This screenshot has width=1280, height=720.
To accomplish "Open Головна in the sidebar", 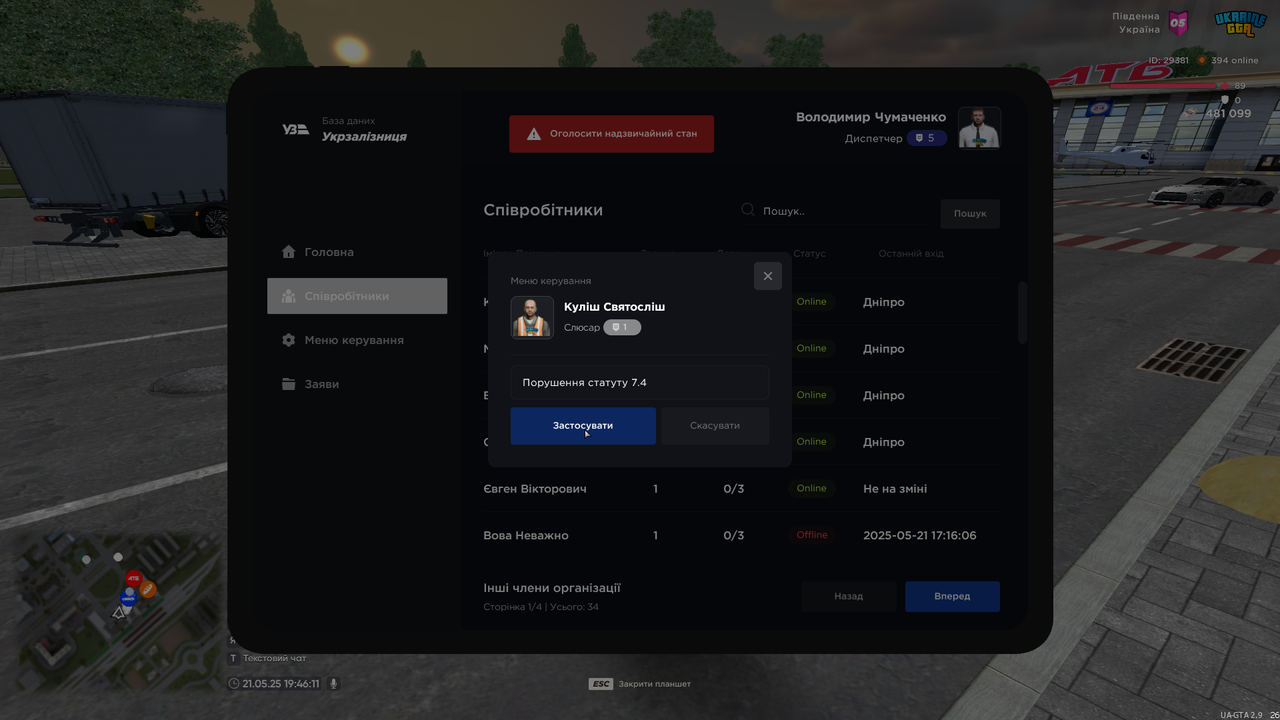I will pyautogui.click(x=357, y=252).
